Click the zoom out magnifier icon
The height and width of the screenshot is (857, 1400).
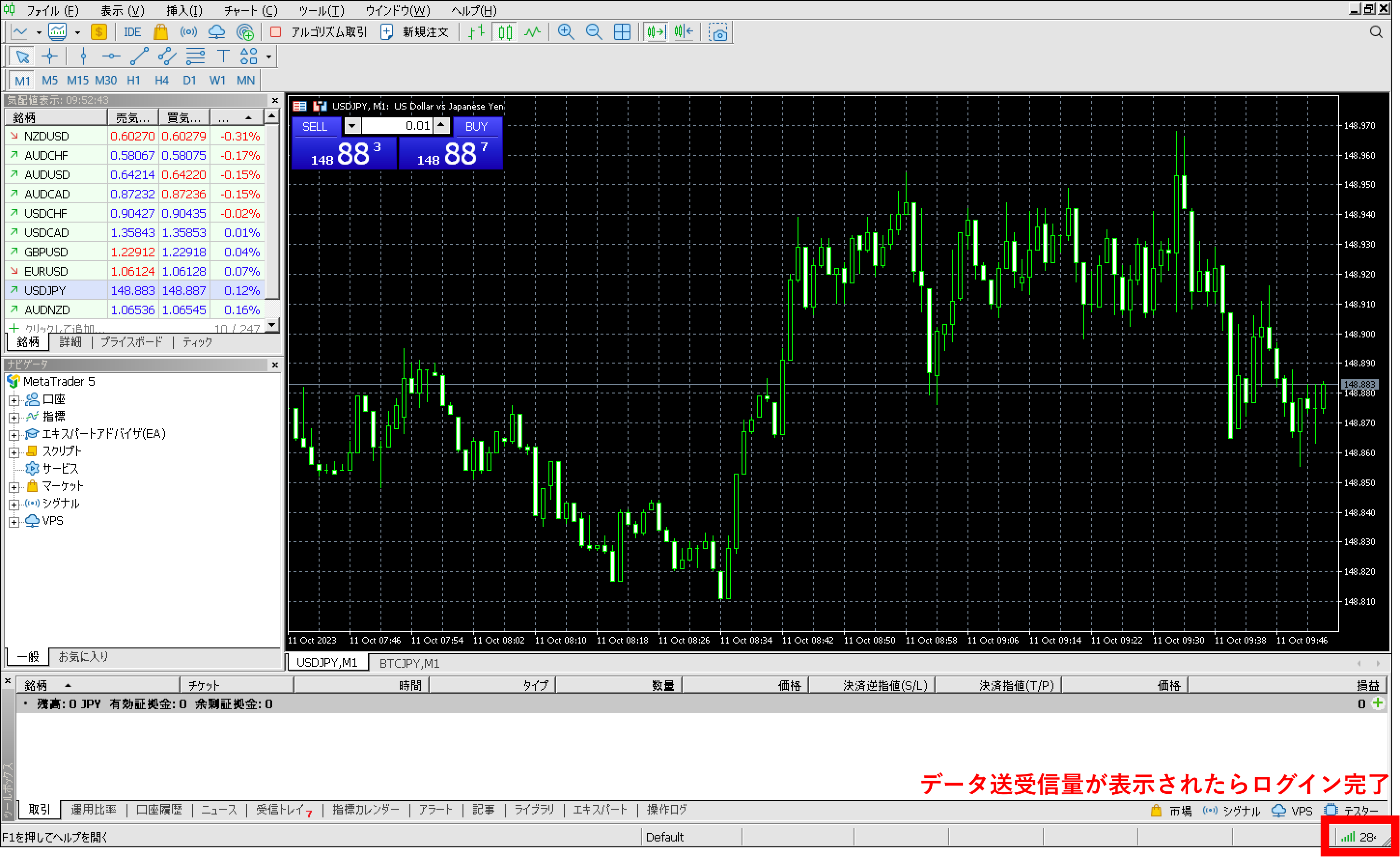[x=594, y=32]
